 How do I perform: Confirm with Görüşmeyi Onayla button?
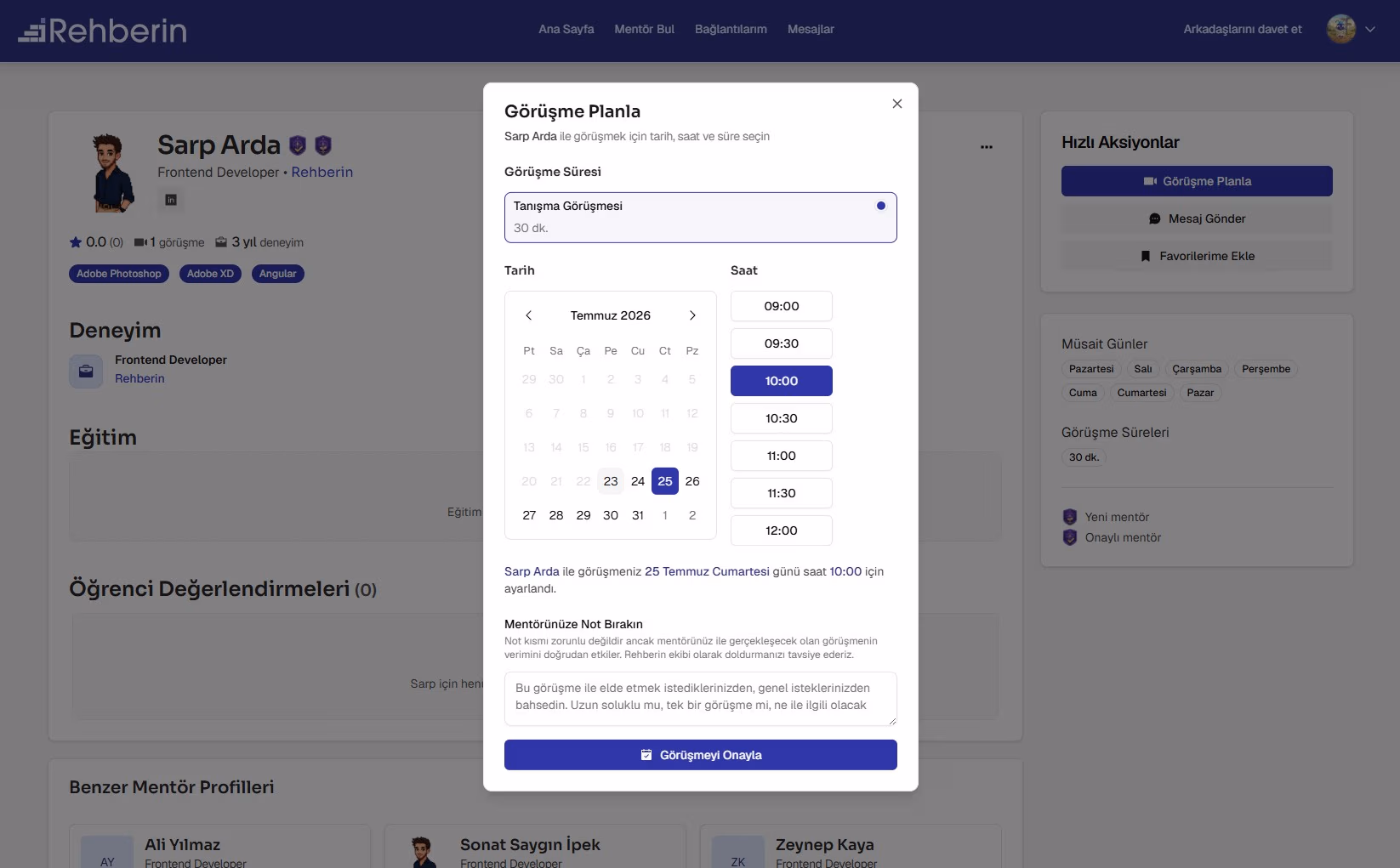[700, 755]
